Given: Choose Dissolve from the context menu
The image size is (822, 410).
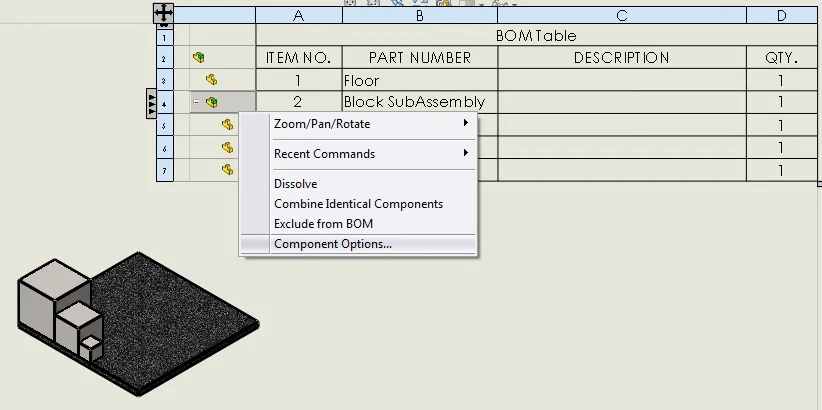Looking at the screenshot, I should coord(295,184).
